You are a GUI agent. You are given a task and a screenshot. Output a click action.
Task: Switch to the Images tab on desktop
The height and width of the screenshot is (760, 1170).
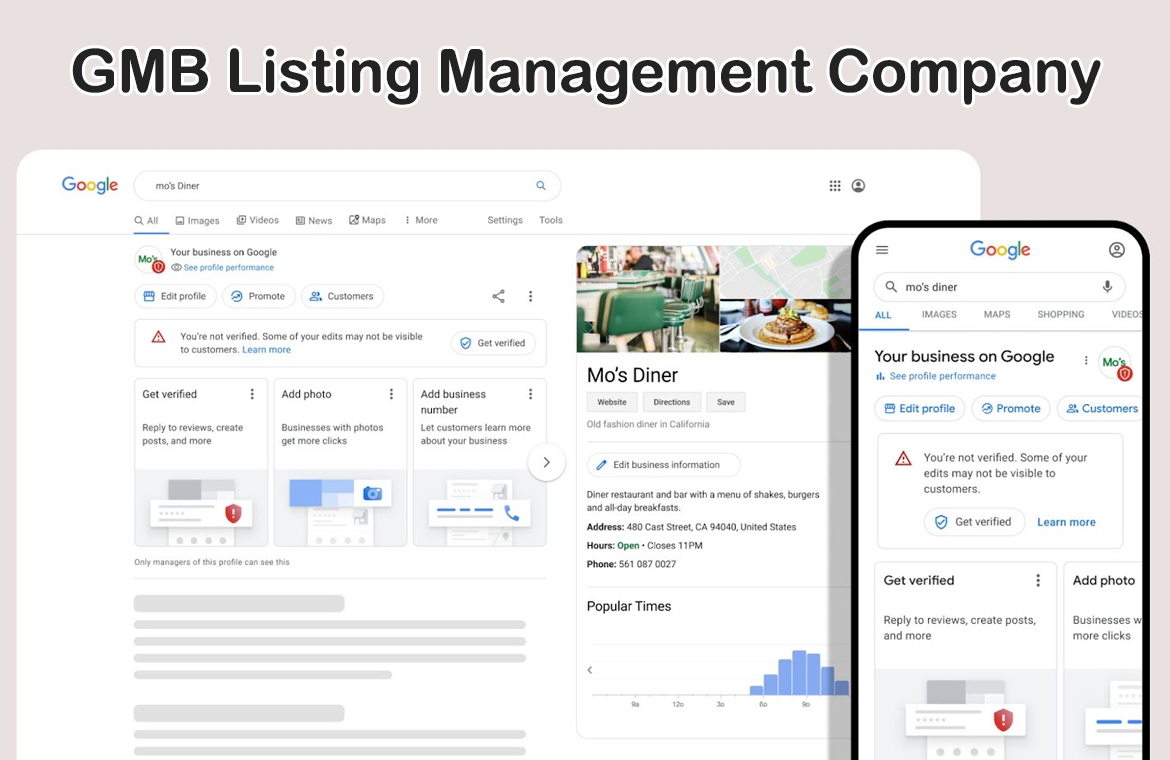point(198,221)
